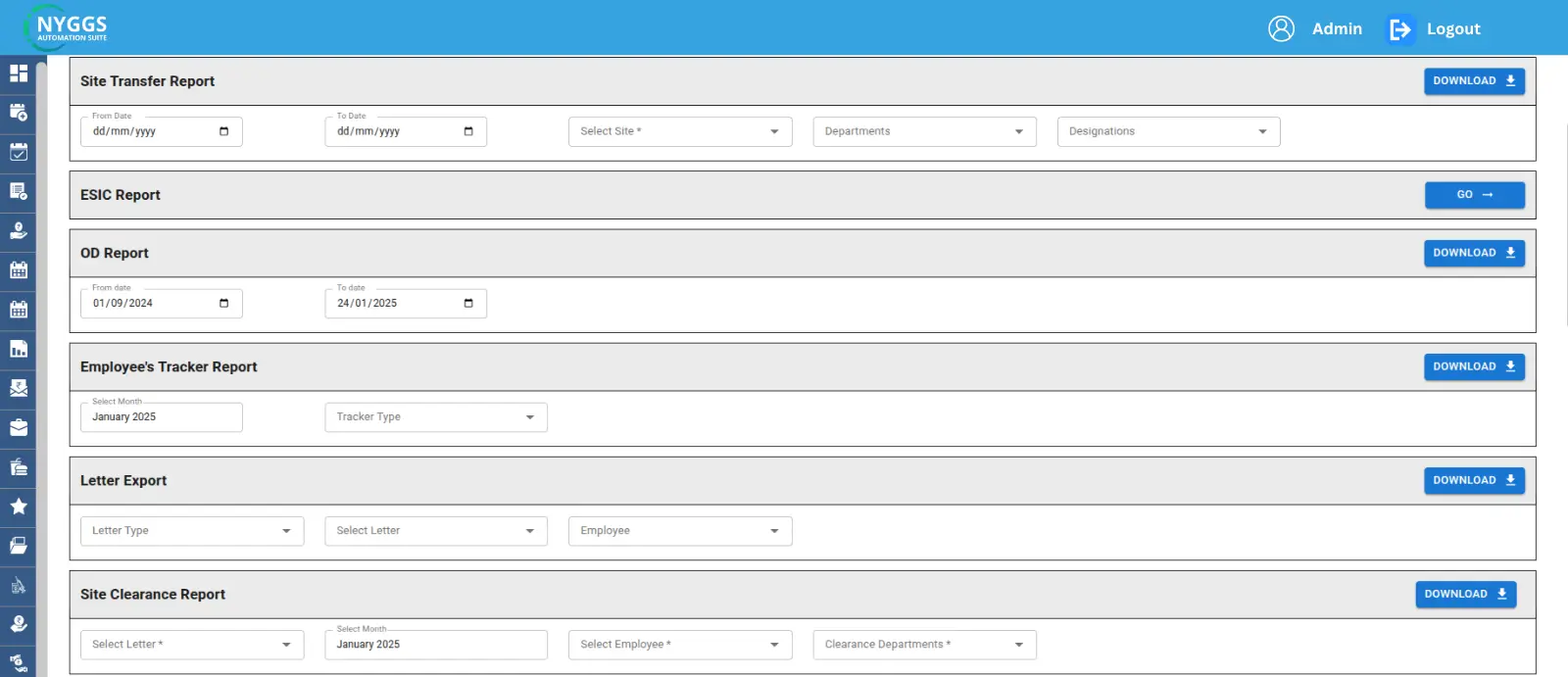
Task: Open the Departments dropdown
Action: pos(924,131)
